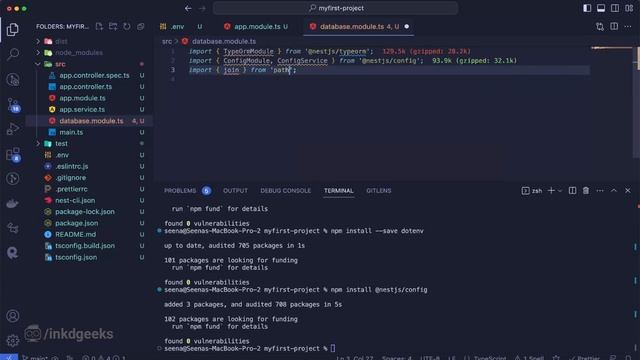Viewport: 640px width, 360px height.
Task: Open the Docker view in activity bar
Action: point(13,203)
